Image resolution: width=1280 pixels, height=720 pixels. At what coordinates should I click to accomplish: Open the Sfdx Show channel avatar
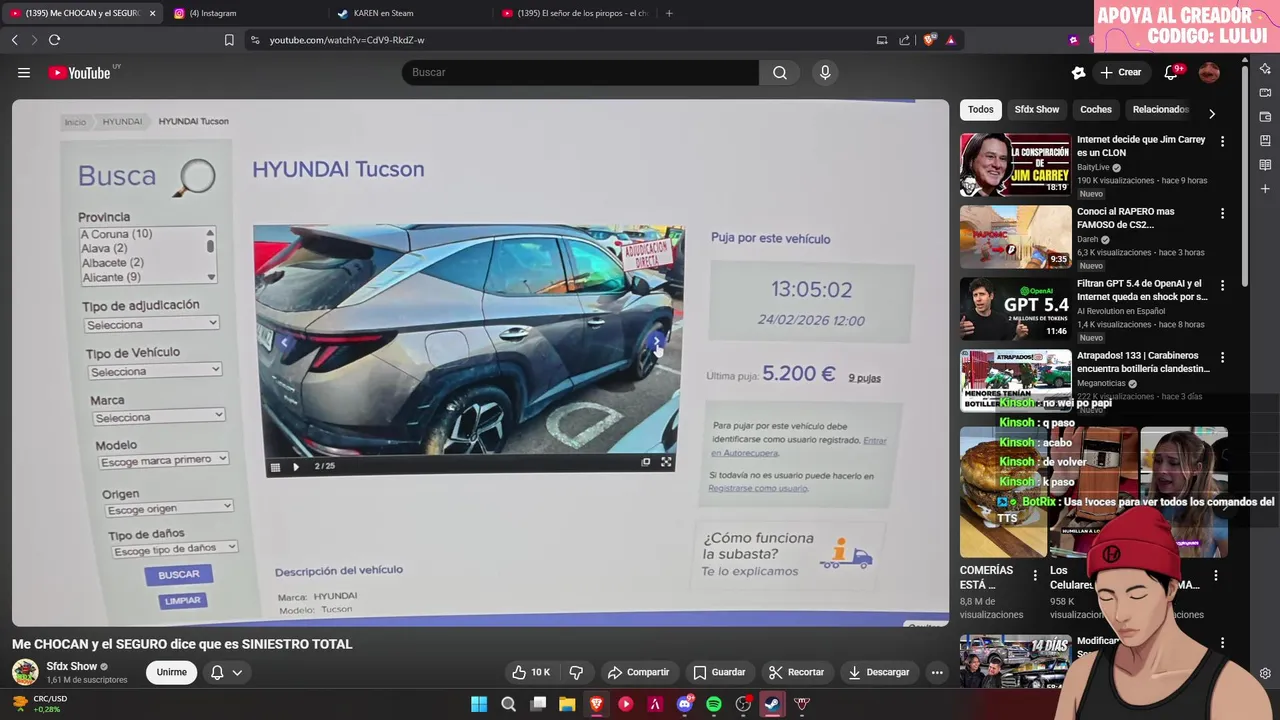pyautogui.click(x=25, y=672)
